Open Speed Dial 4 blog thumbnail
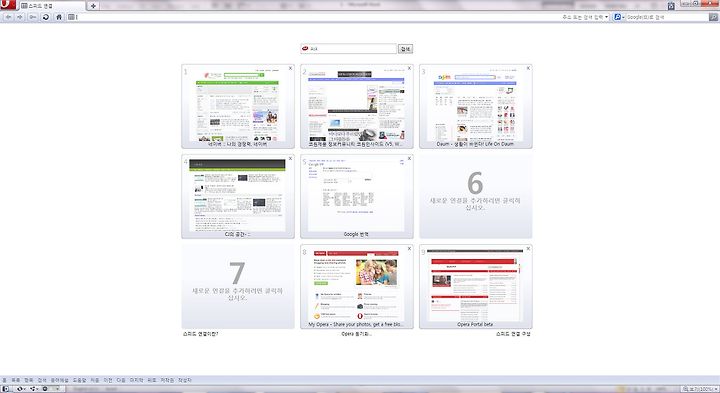This screenshot has height=393, width=720. pyautogui.click(x=238, y=196)
